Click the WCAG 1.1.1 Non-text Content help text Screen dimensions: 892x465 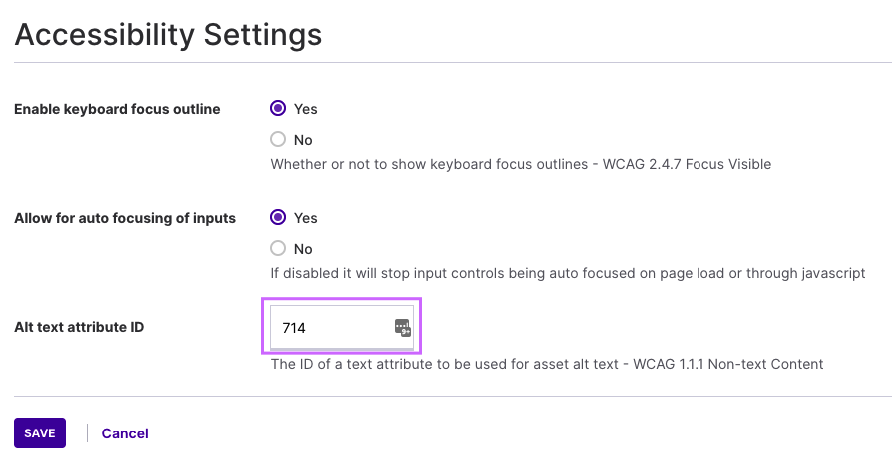(x=547, y=364)
